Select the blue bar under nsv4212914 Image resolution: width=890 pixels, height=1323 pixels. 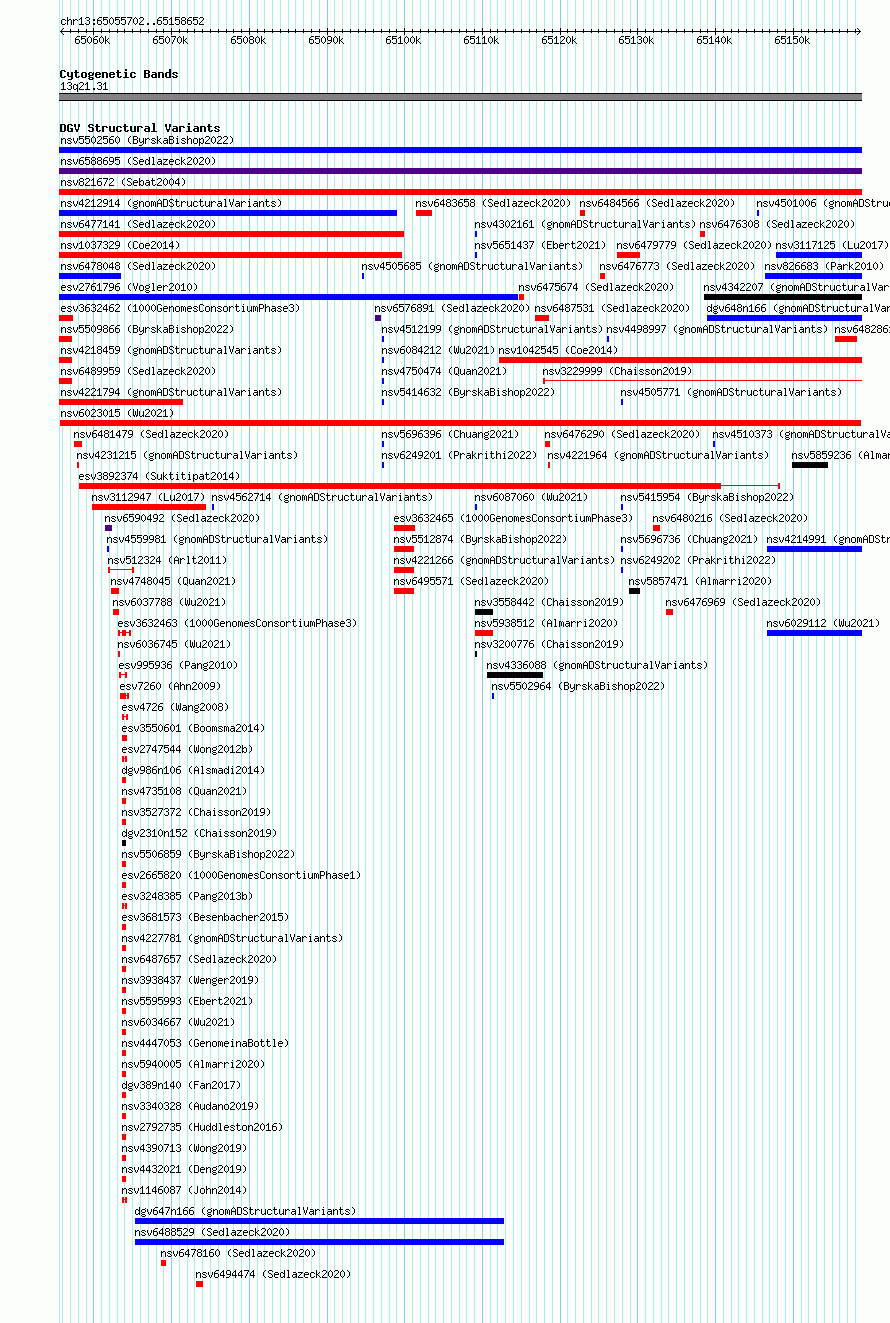click(x=228, y=213)
